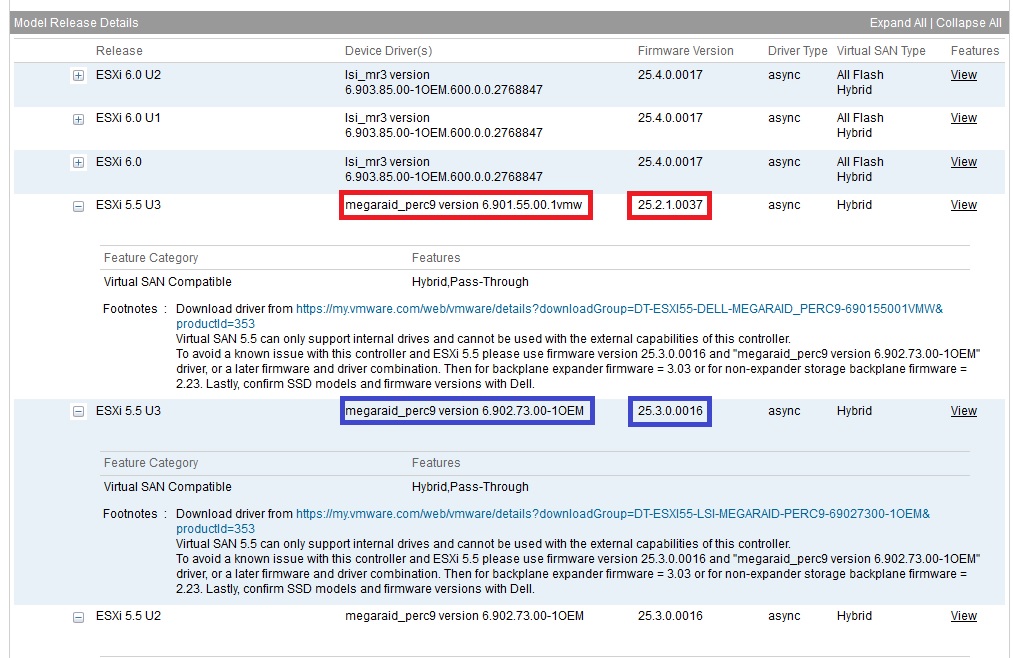The height and width of the screenshot is (658, 1013).
Task: Click Model Release Details header title
Action: coord(76,23)
